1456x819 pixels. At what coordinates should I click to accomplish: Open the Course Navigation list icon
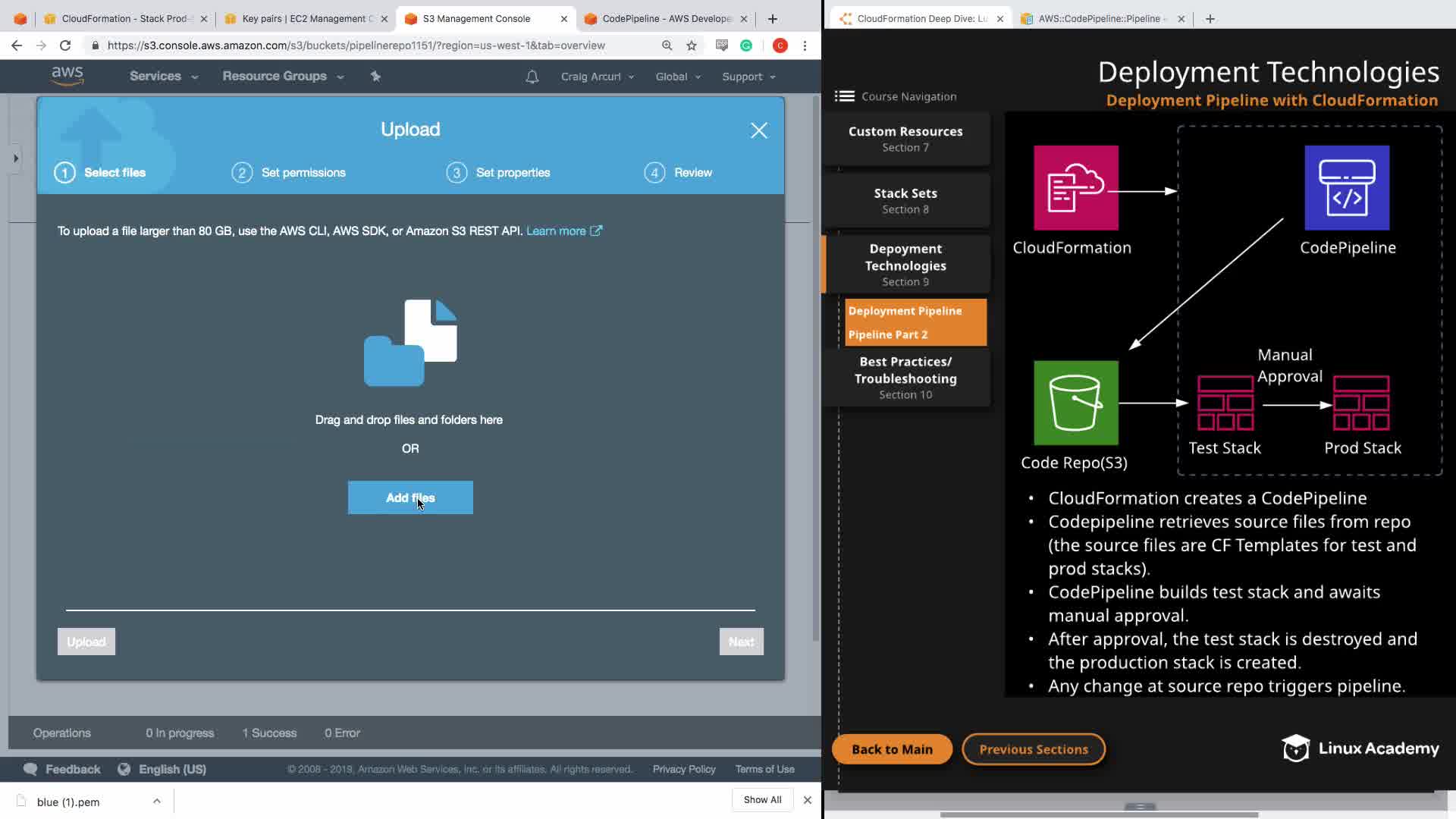(x=844, y=96)
